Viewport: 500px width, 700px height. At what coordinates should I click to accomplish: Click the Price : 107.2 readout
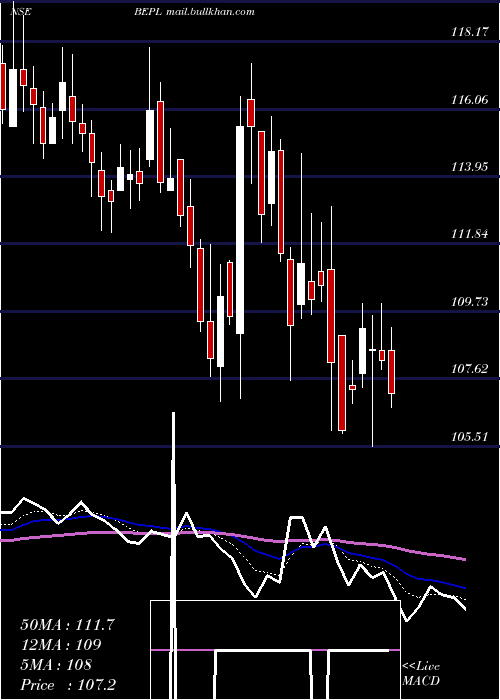[68, 685]
